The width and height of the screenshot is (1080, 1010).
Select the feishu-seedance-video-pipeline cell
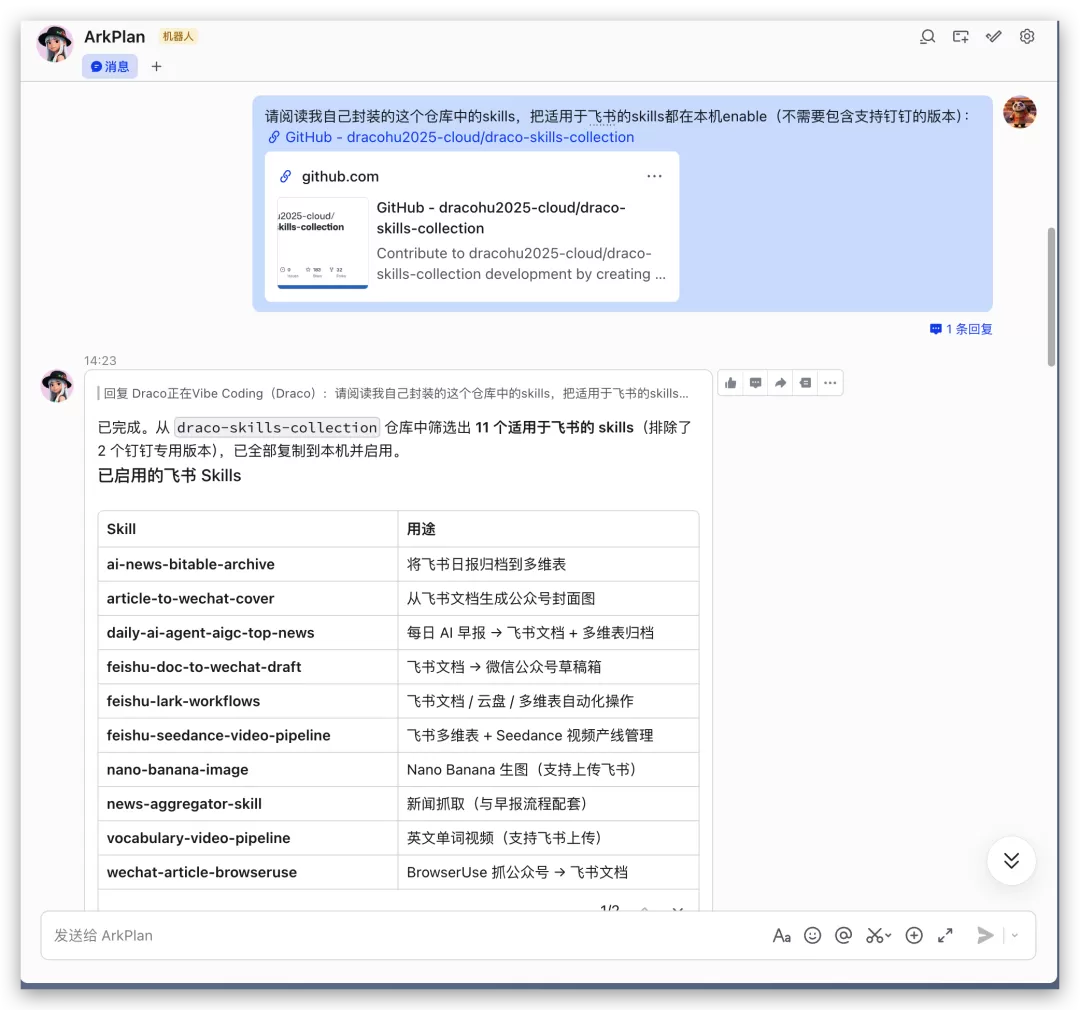(248, 735)
